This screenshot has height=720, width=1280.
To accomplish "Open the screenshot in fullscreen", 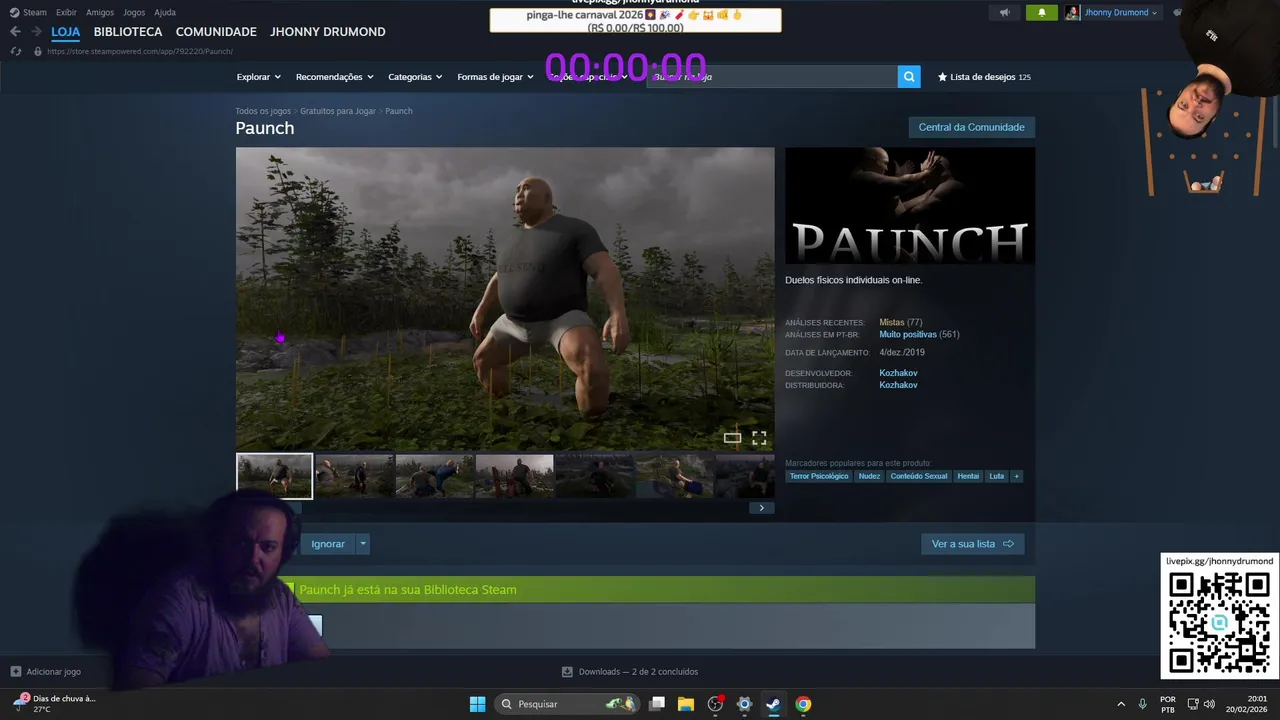I will pos(759,438).
